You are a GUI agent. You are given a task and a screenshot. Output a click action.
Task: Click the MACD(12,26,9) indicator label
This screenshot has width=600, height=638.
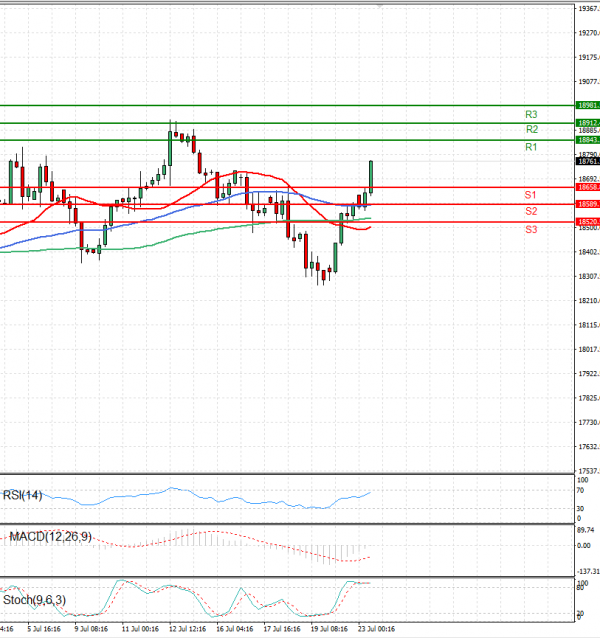50,537
